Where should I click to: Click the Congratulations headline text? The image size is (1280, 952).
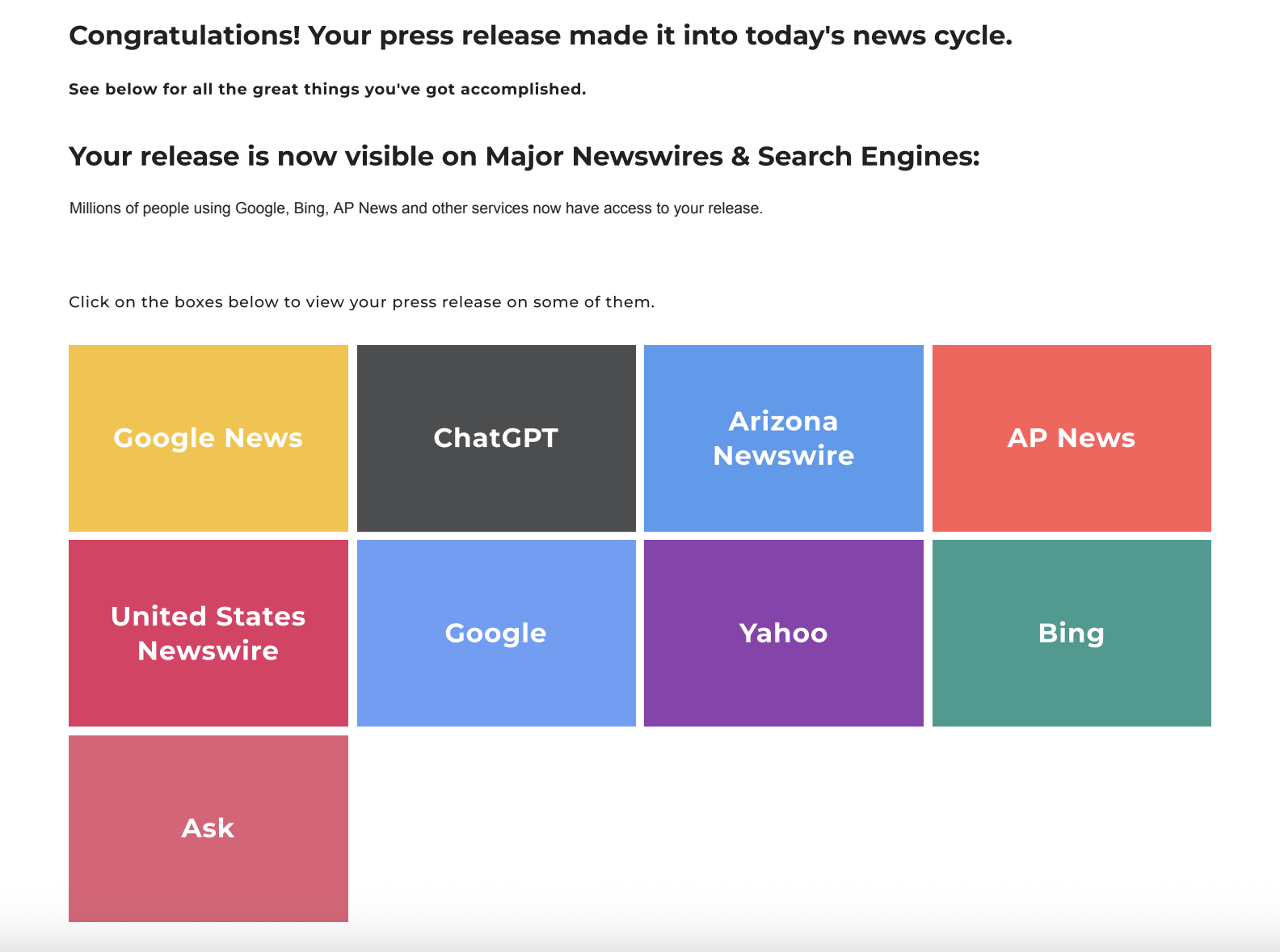[540, 36]
